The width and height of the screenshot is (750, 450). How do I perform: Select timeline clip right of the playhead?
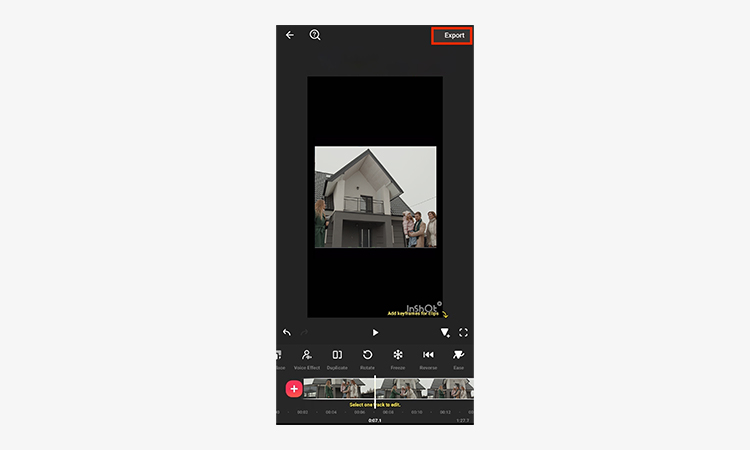click(x=425, y=388)
